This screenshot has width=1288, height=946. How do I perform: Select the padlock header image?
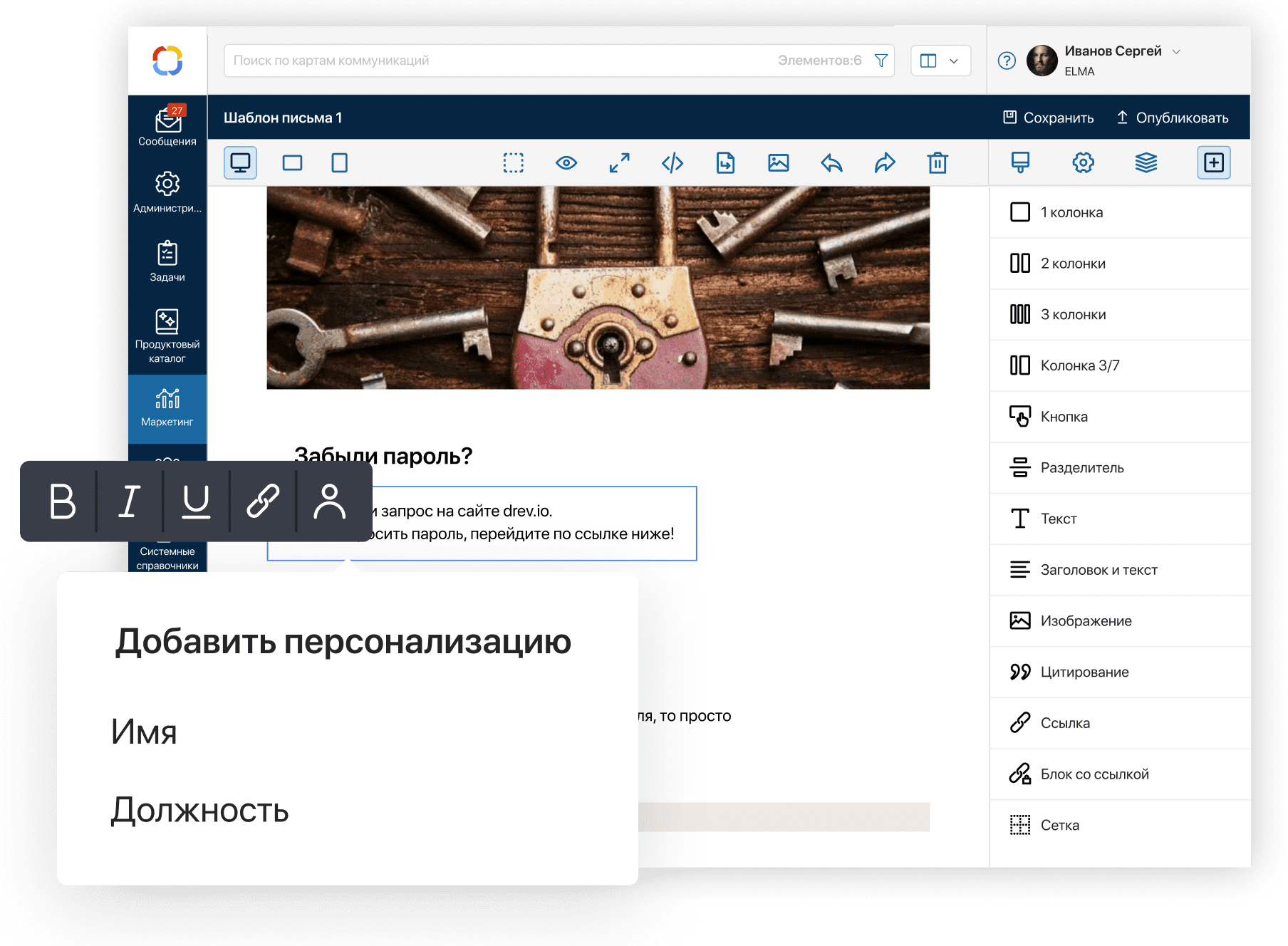(598, 288)
